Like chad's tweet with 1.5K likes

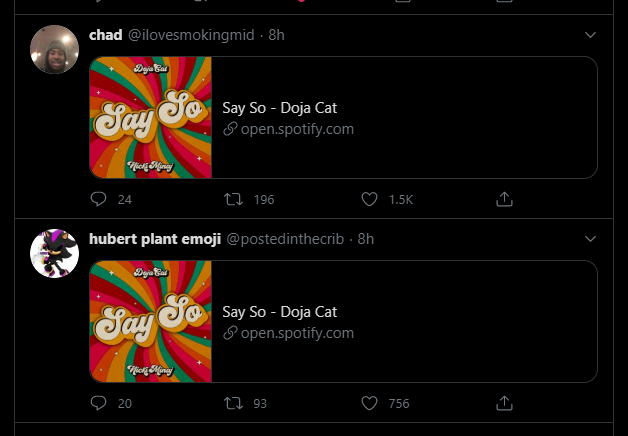click(x=370, y=199)
